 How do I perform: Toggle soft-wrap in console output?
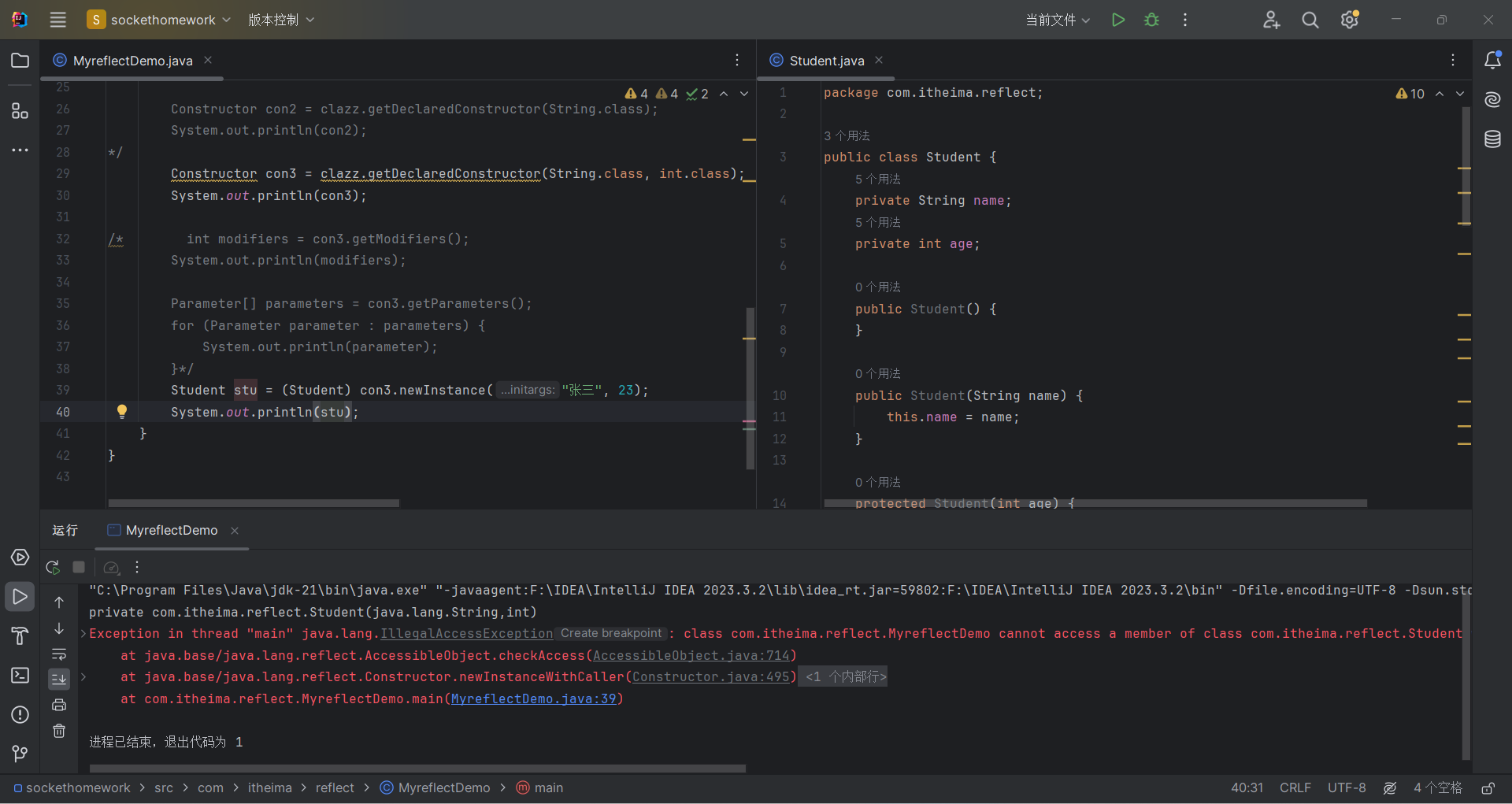pyautogui.click(x=59, y=654)
